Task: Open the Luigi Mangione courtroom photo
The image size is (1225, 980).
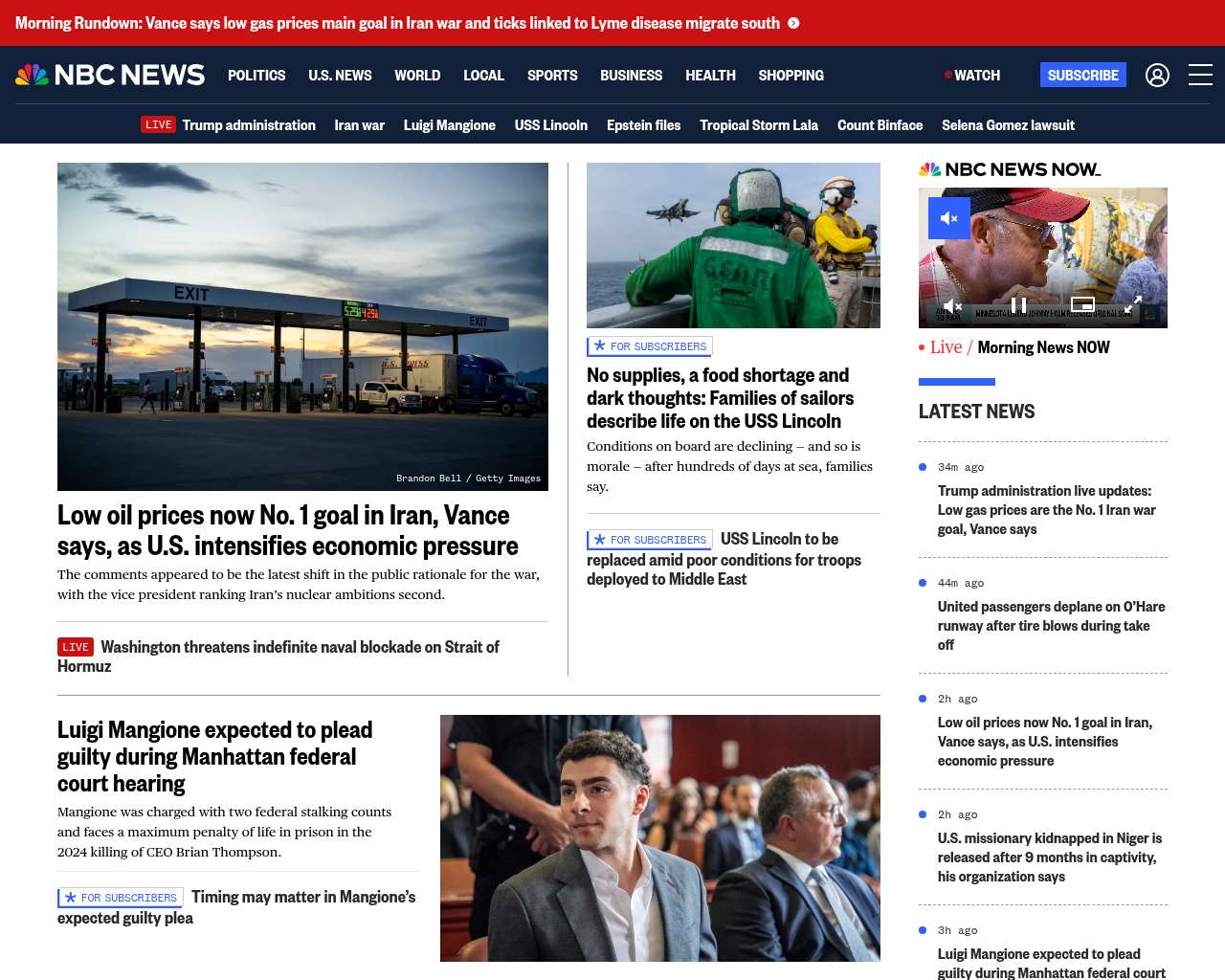Action: 660,838
